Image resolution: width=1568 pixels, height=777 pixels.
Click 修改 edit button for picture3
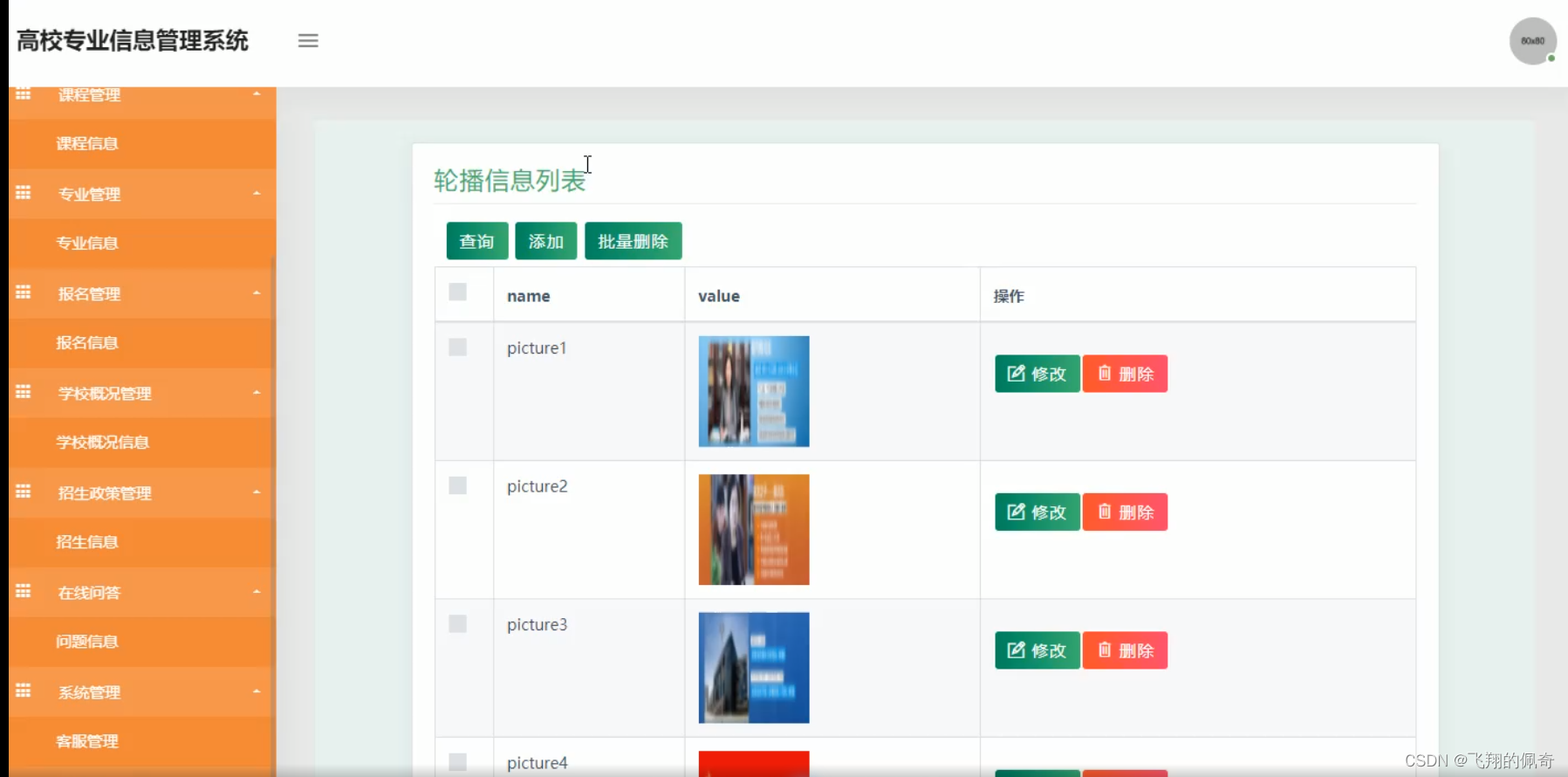tap(1037, 650)
